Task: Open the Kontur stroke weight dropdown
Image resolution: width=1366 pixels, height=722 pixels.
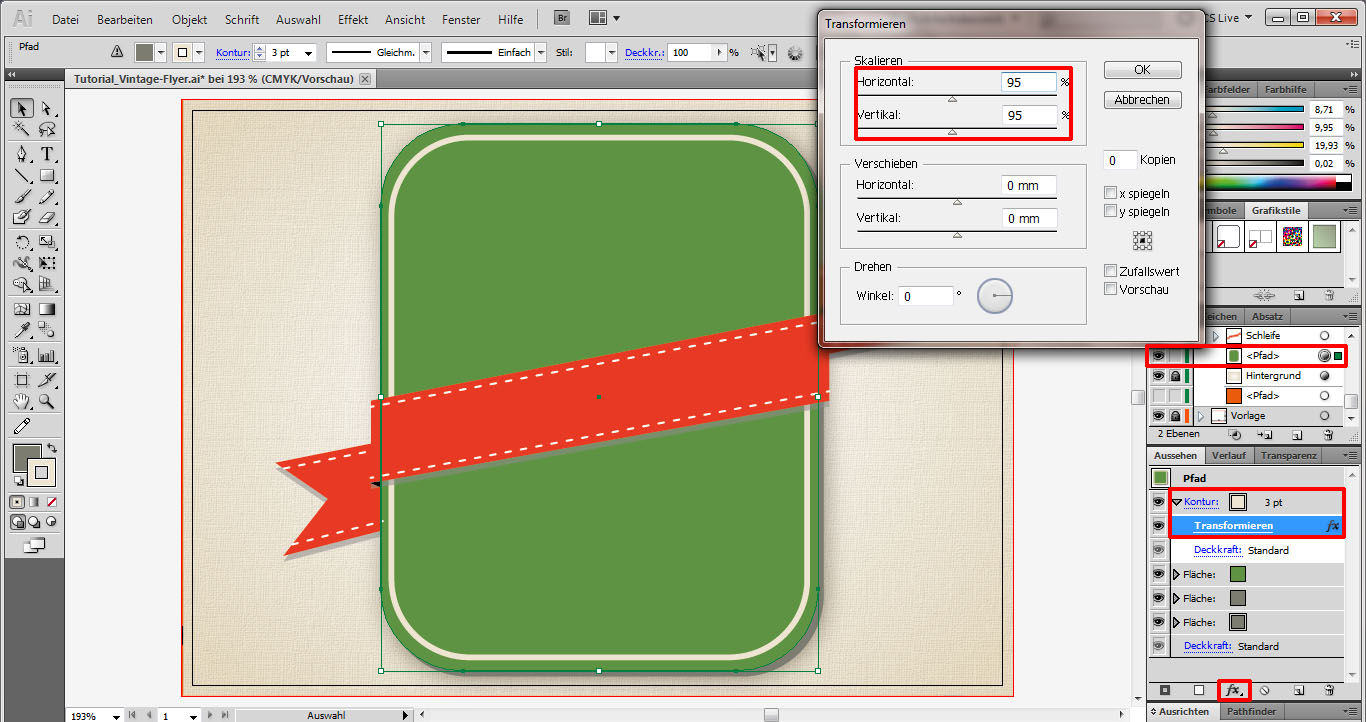Action: [x=307, y=53]
